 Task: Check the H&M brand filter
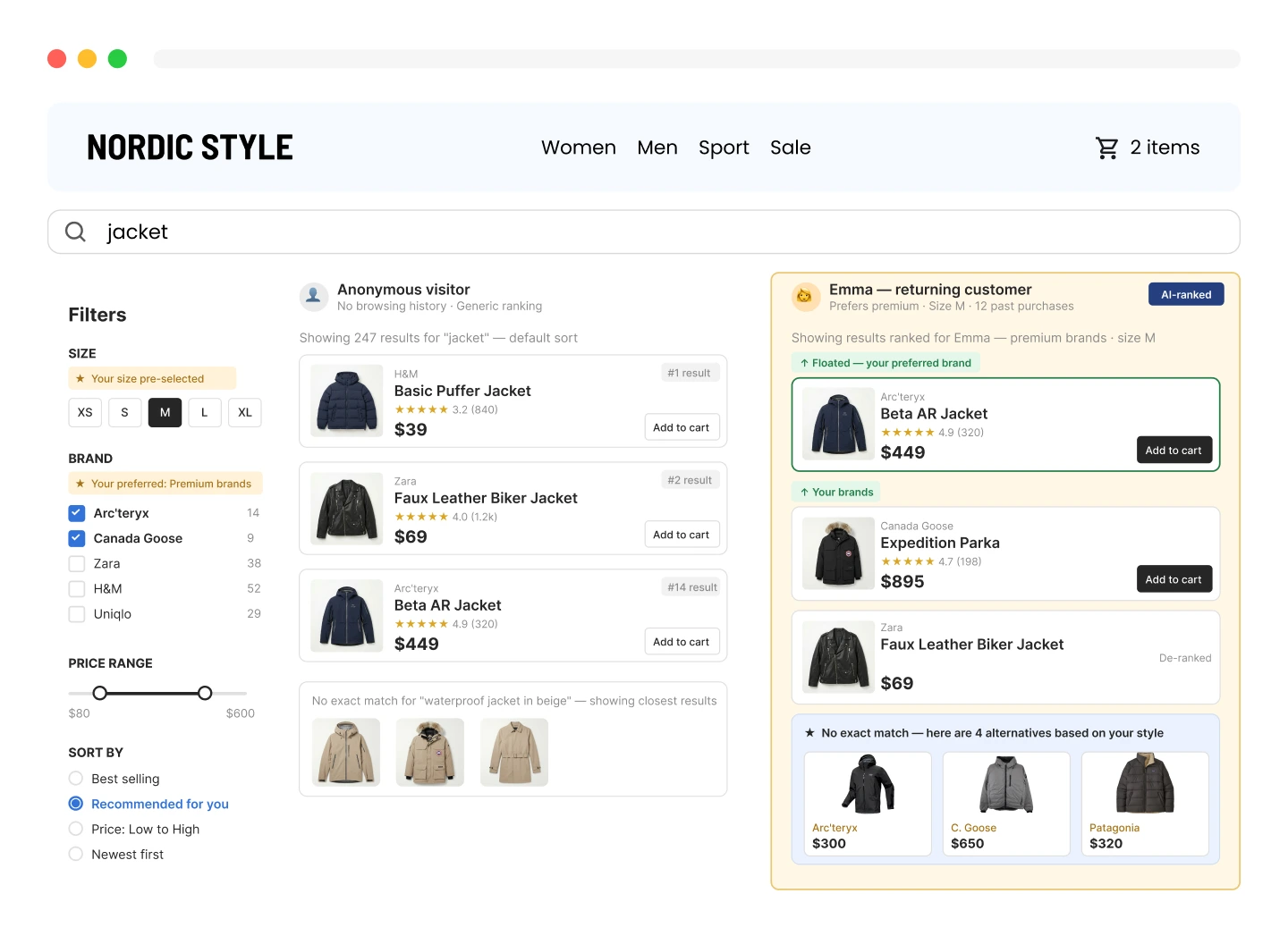[77, 588]
